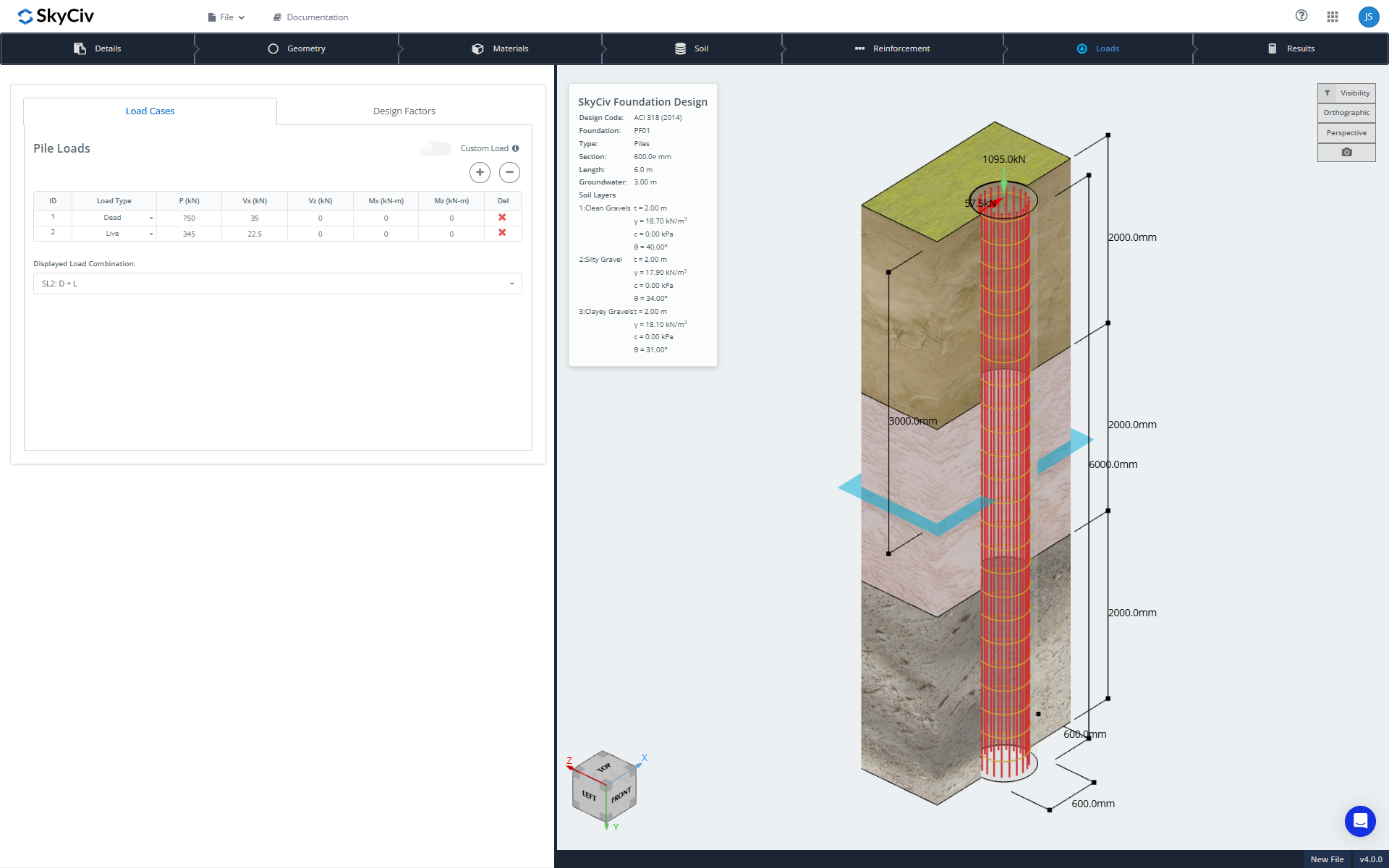
Task: Delete the Dead load row with red X
Action: pos(502,218)
